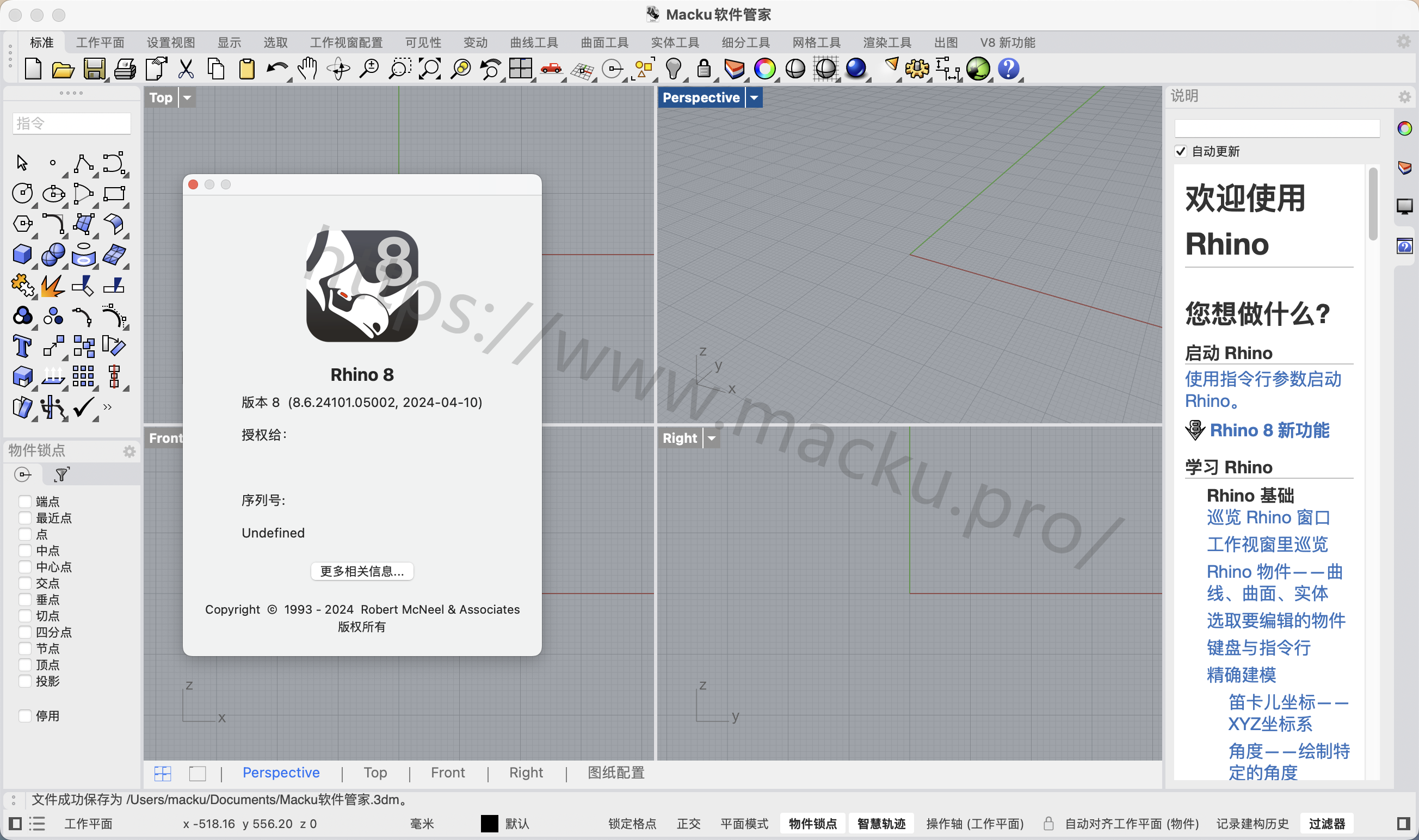This screenshot has width=1419, height=840.
Task: Open the 说明 panel gear menu
Action: click(x=1405, y=97)
